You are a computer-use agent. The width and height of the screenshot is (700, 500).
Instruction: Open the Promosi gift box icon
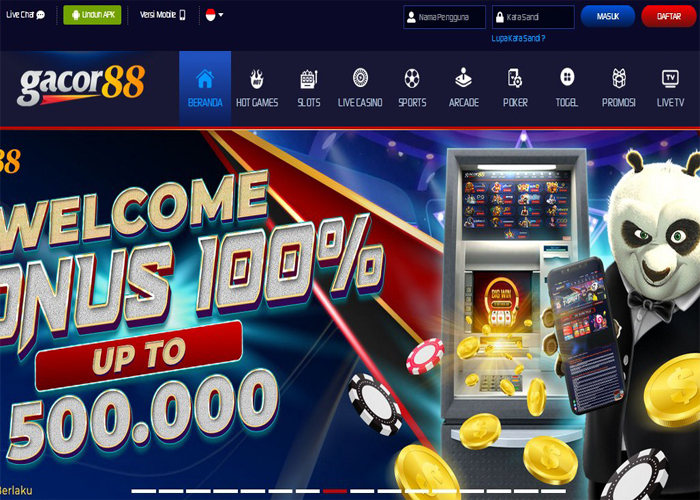(x=619, y=78)
